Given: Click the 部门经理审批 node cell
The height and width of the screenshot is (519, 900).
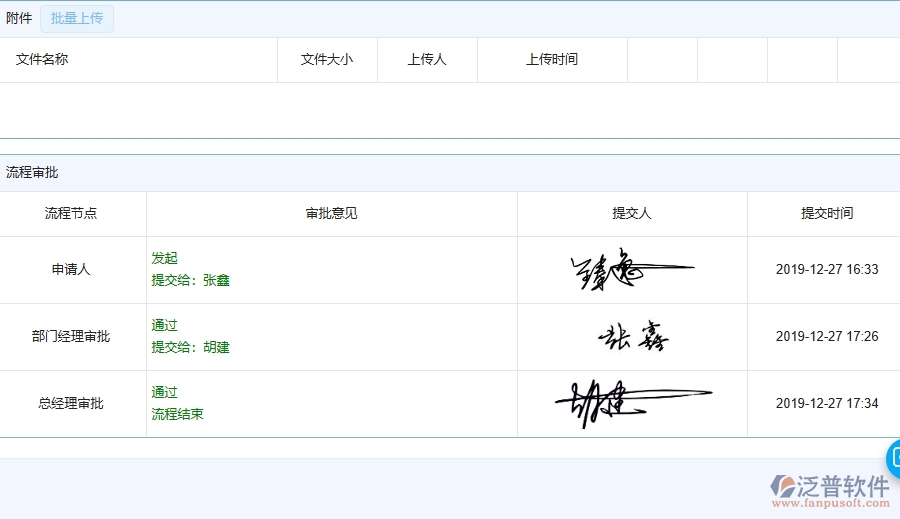Looking at the screenshot, I should [x=71, y=336].
